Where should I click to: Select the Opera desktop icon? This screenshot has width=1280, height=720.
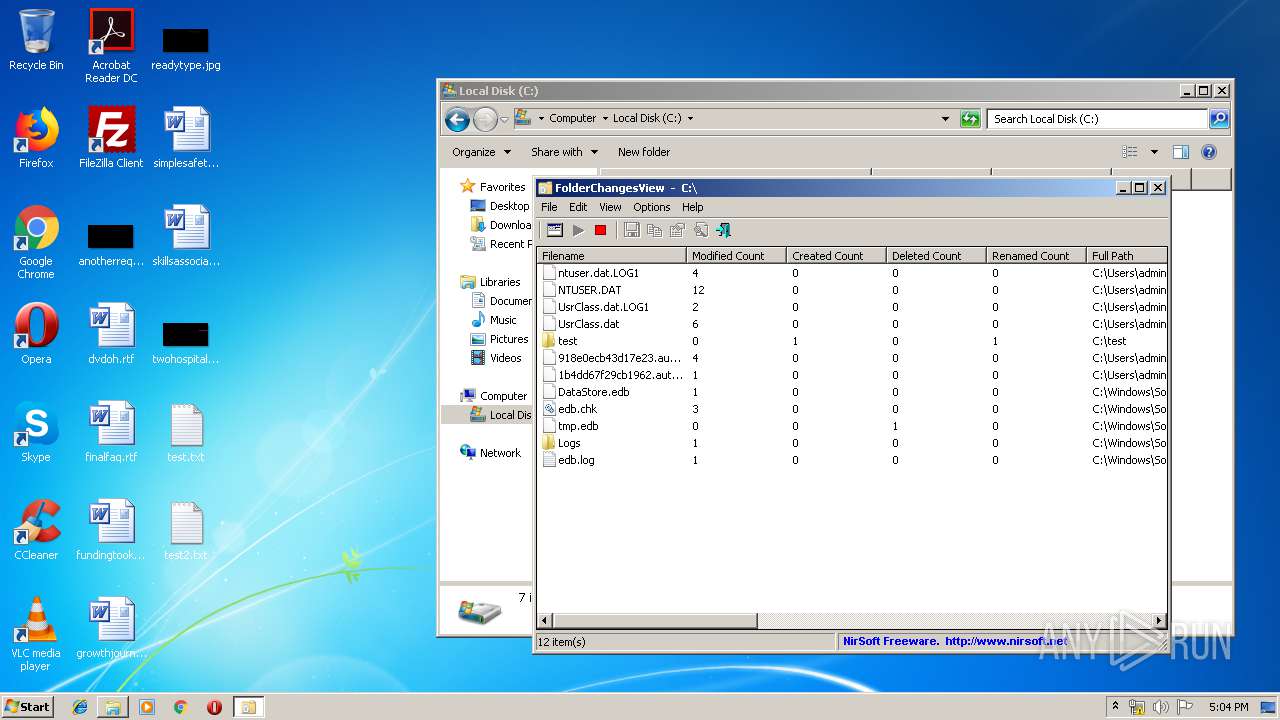(x=36, y=334)
